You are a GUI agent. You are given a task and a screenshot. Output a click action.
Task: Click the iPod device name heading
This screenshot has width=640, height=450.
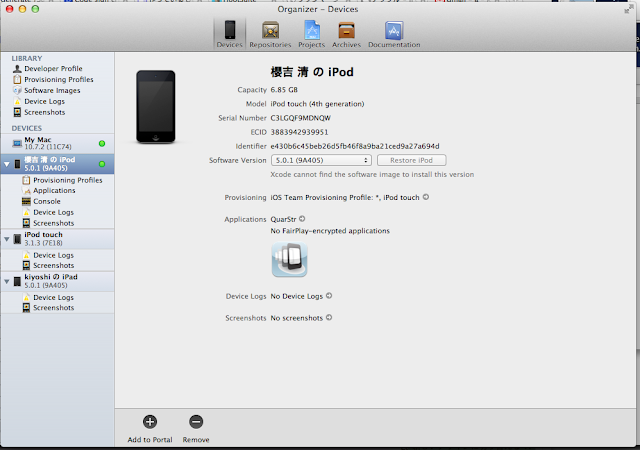click(x=312, y=72)
